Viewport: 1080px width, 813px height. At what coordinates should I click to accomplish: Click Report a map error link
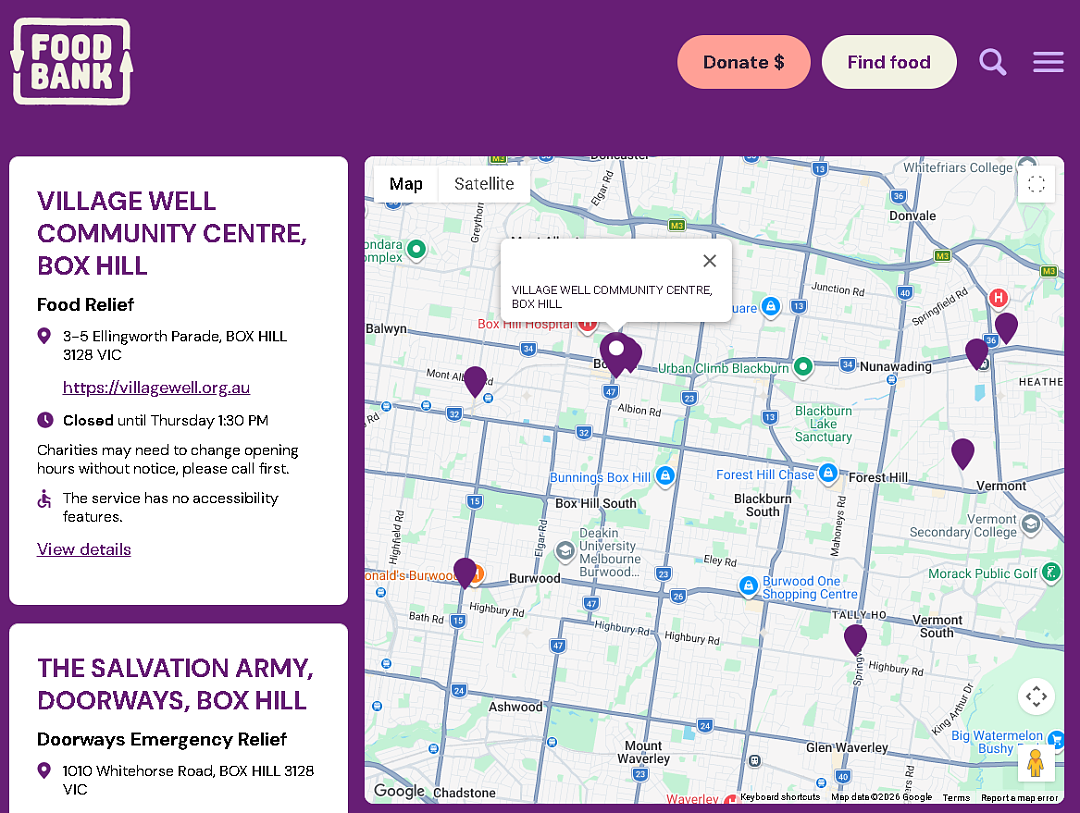point(1019,798)
